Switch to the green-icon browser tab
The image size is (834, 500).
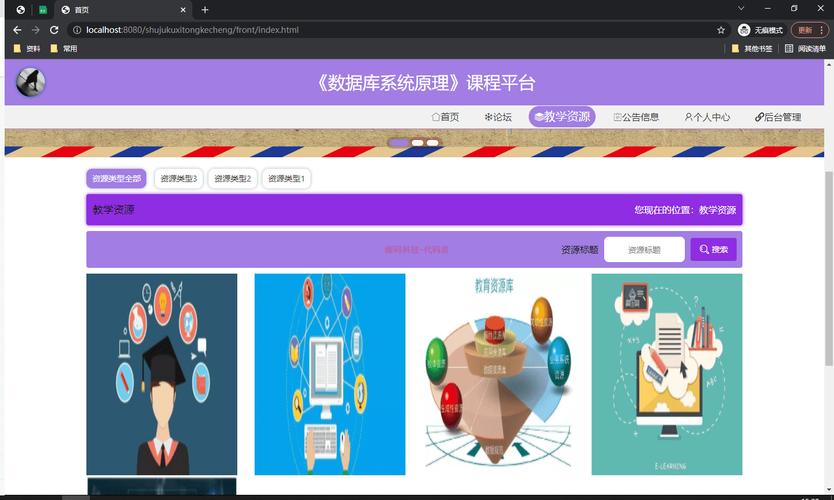[43, 10]
